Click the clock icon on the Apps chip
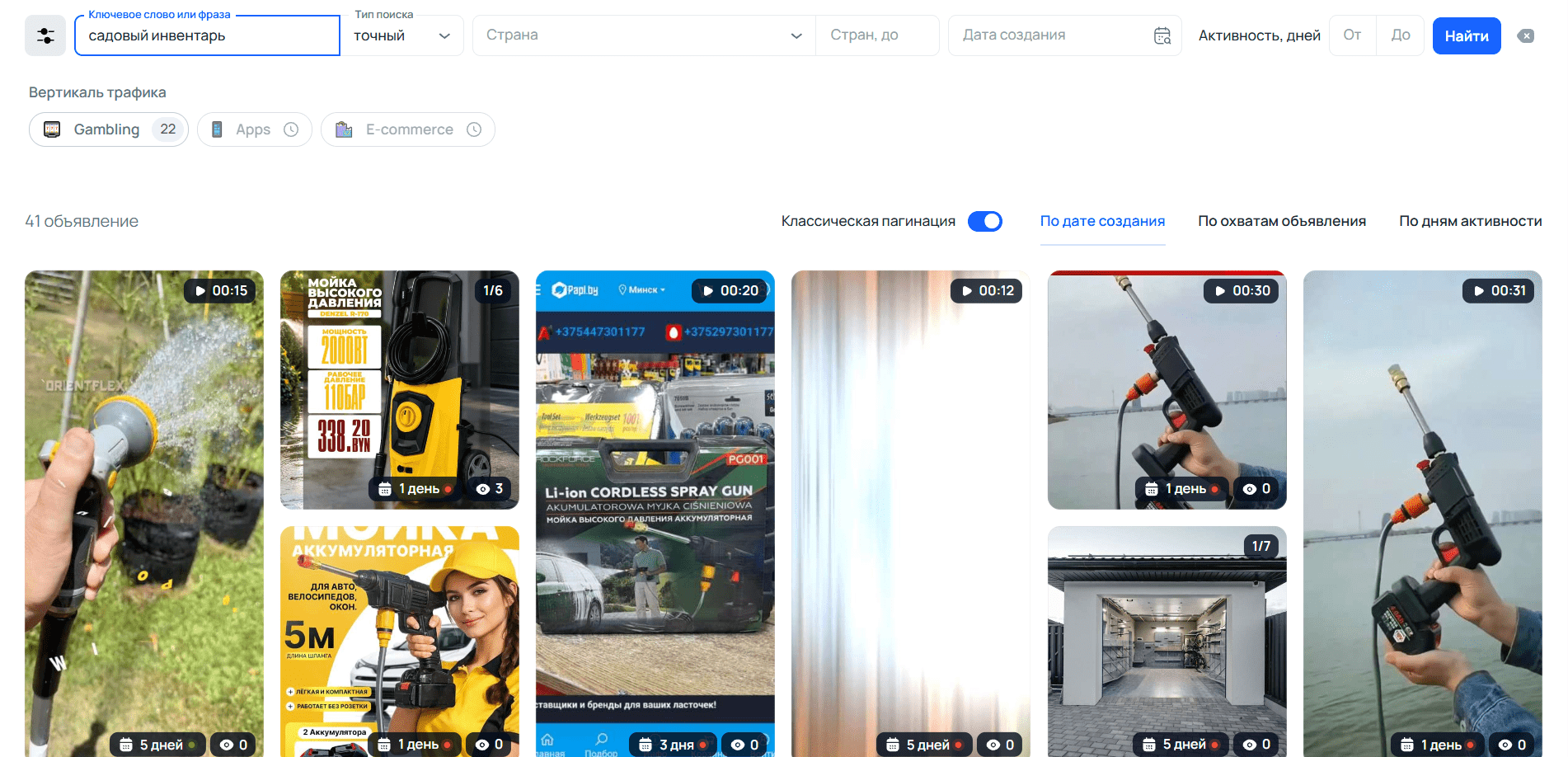1568x757 pixels. click(x=291, y=129)
